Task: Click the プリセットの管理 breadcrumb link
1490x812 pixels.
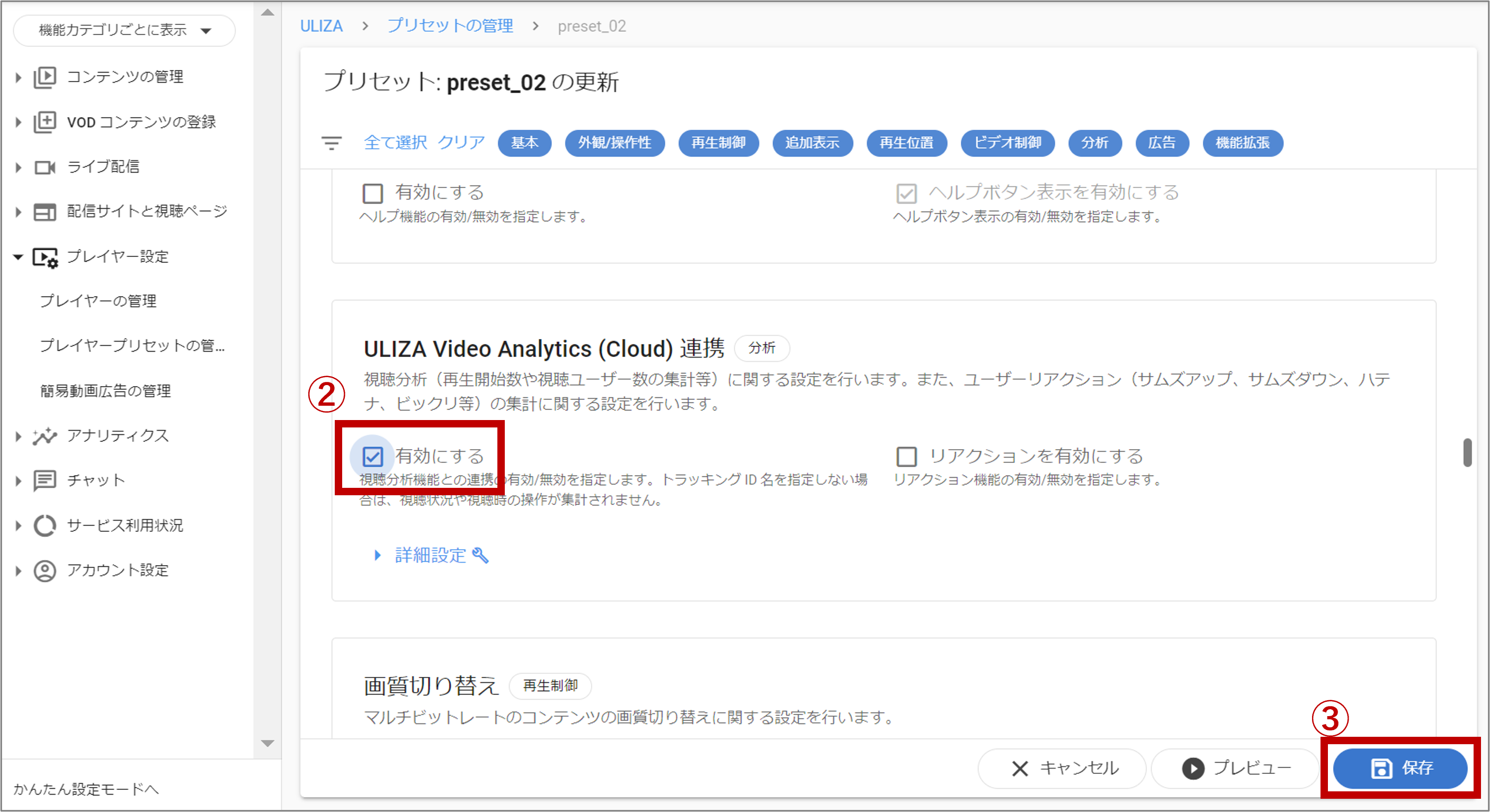Action: [450, 26]
